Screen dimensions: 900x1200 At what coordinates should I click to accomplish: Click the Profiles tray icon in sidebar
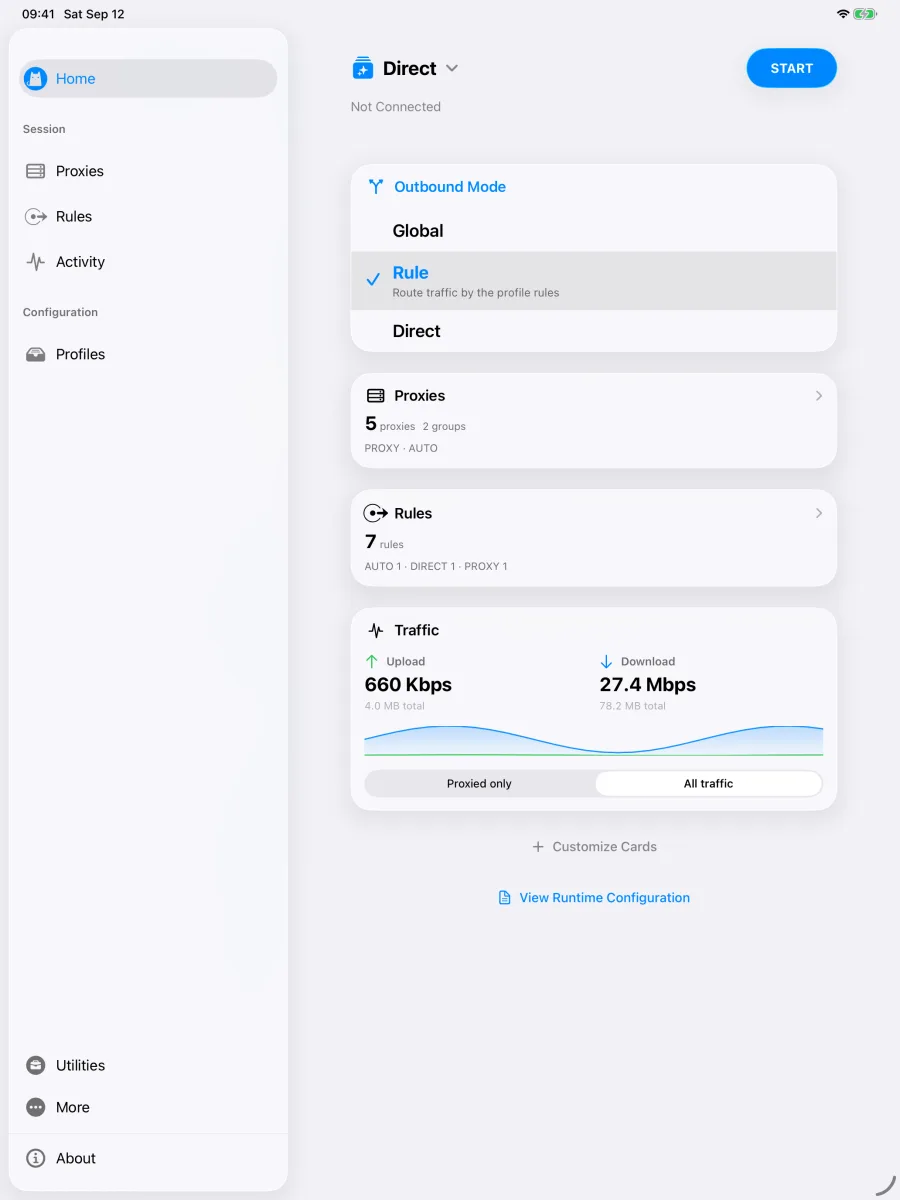tap(36, 354)
